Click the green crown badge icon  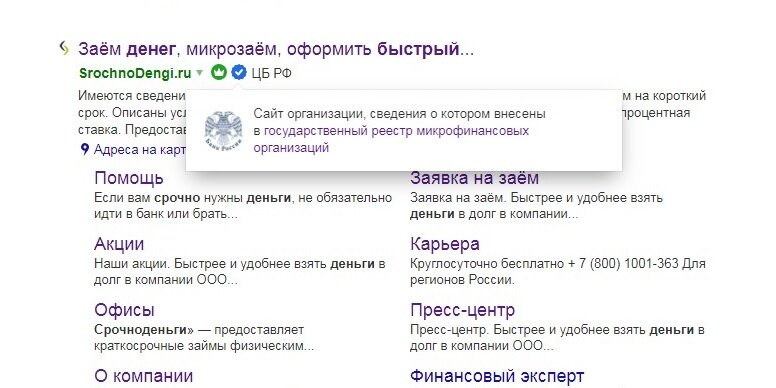click(219, 73)
